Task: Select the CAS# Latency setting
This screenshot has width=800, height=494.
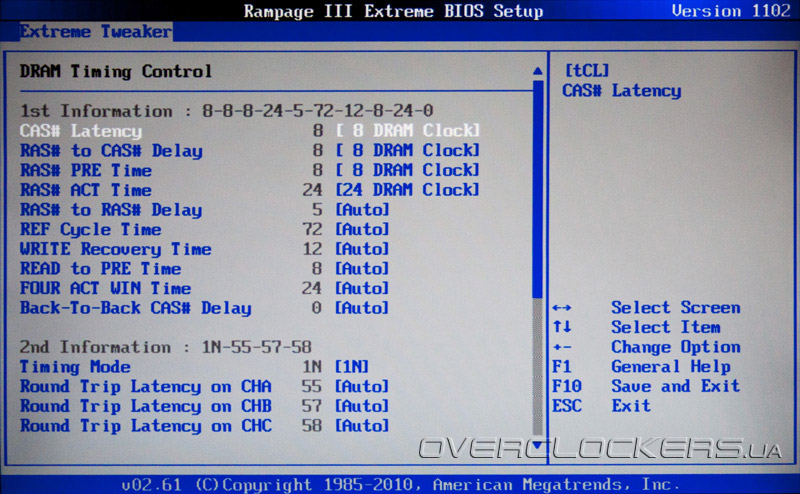Action: (81, 131)
